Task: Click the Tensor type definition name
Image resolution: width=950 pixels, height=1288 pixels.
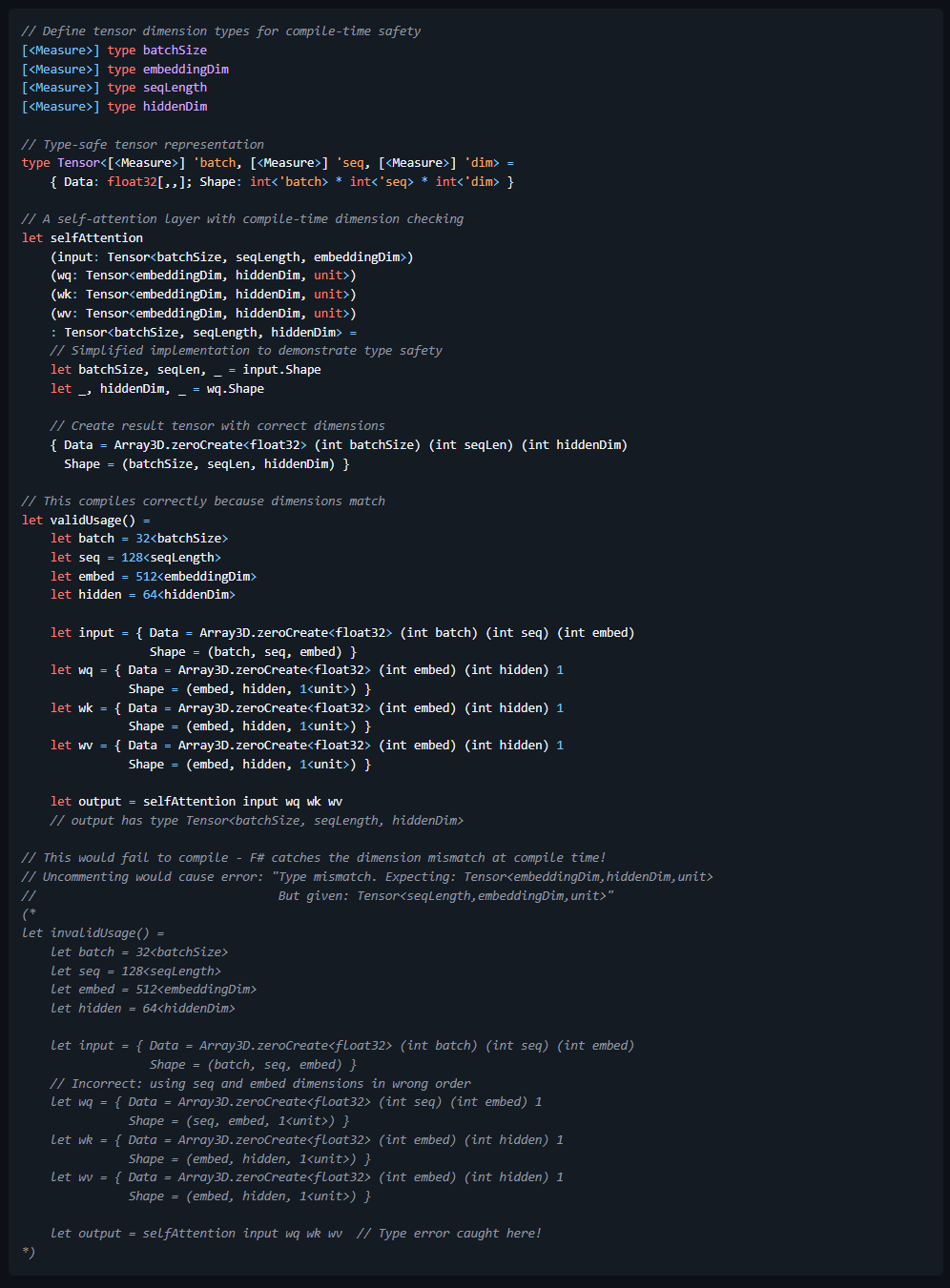Action: coord(78,162)
